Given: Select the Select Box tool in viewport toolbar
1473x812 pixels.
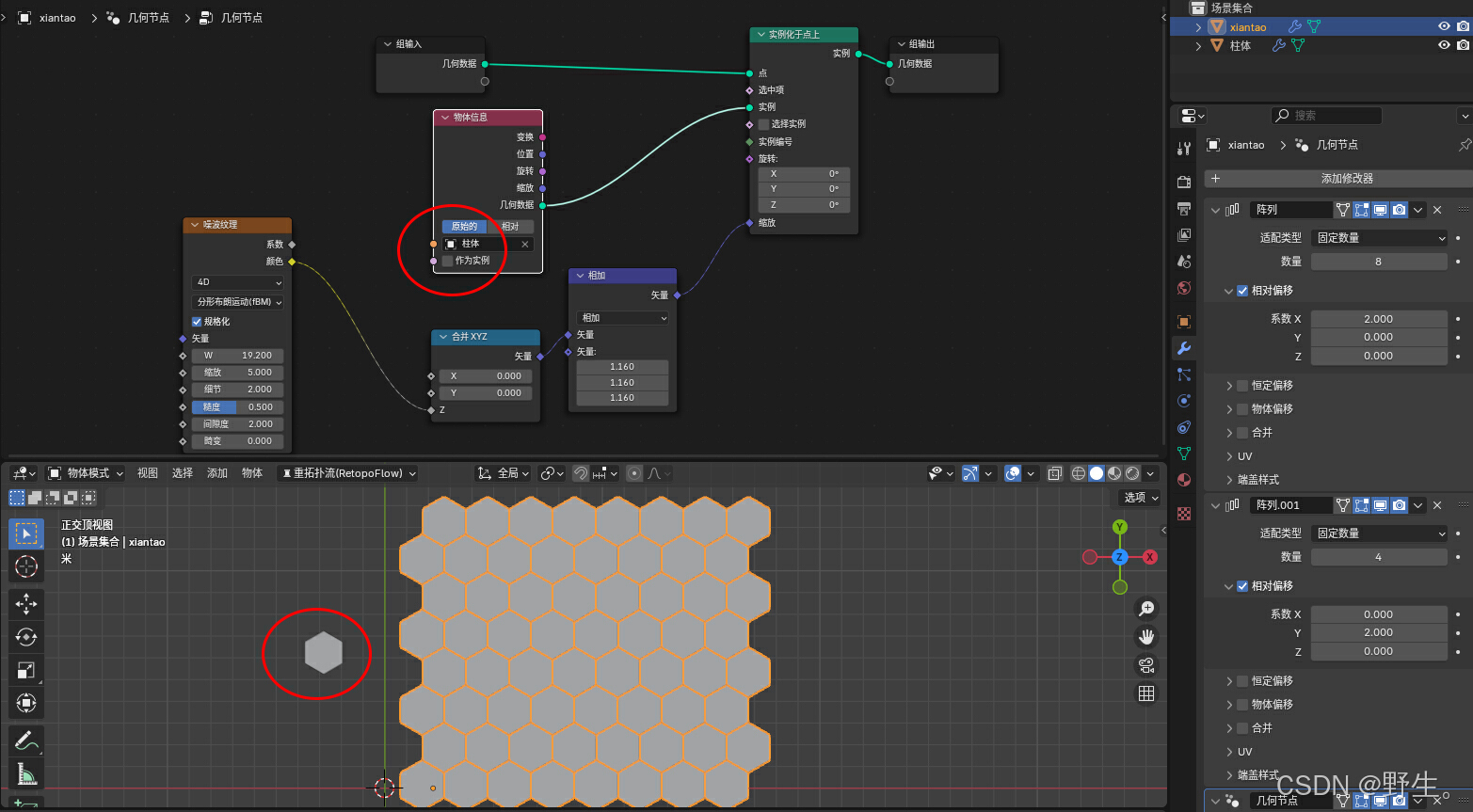Looking at the screenshot, I should (26, 533).
